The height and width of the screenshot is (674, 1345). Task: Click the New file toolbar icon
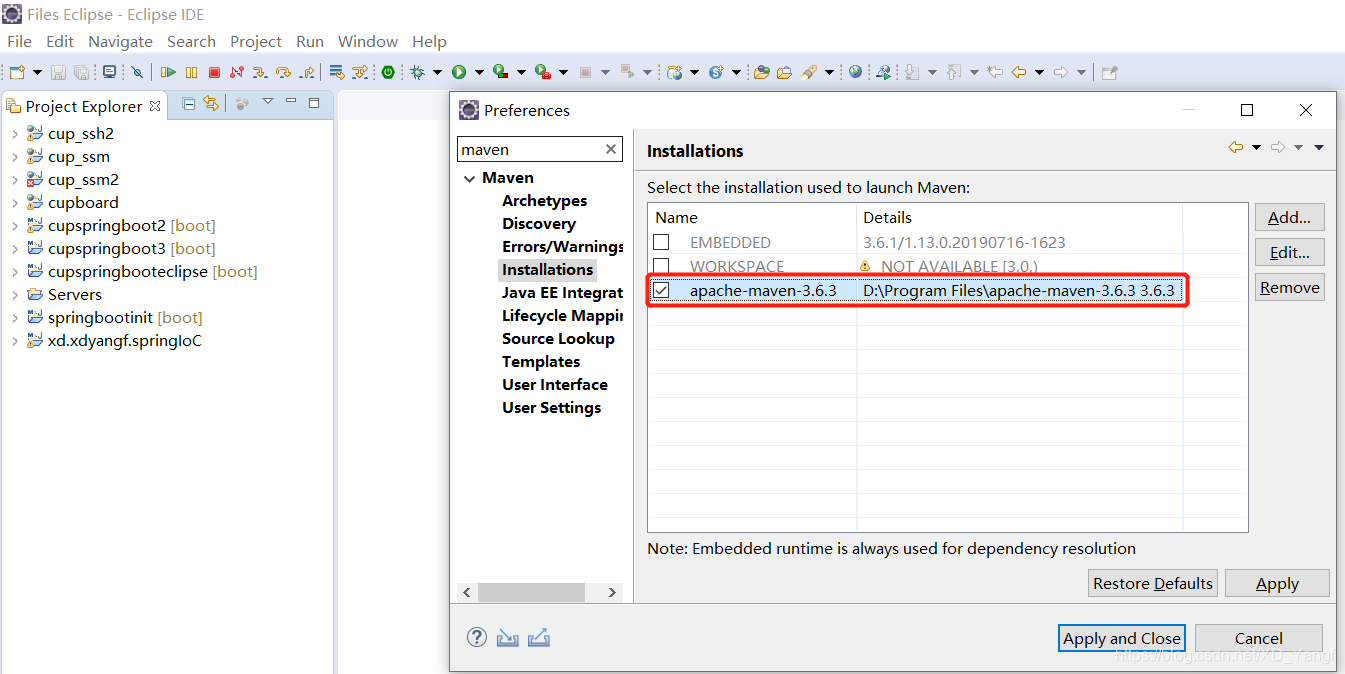18,72
